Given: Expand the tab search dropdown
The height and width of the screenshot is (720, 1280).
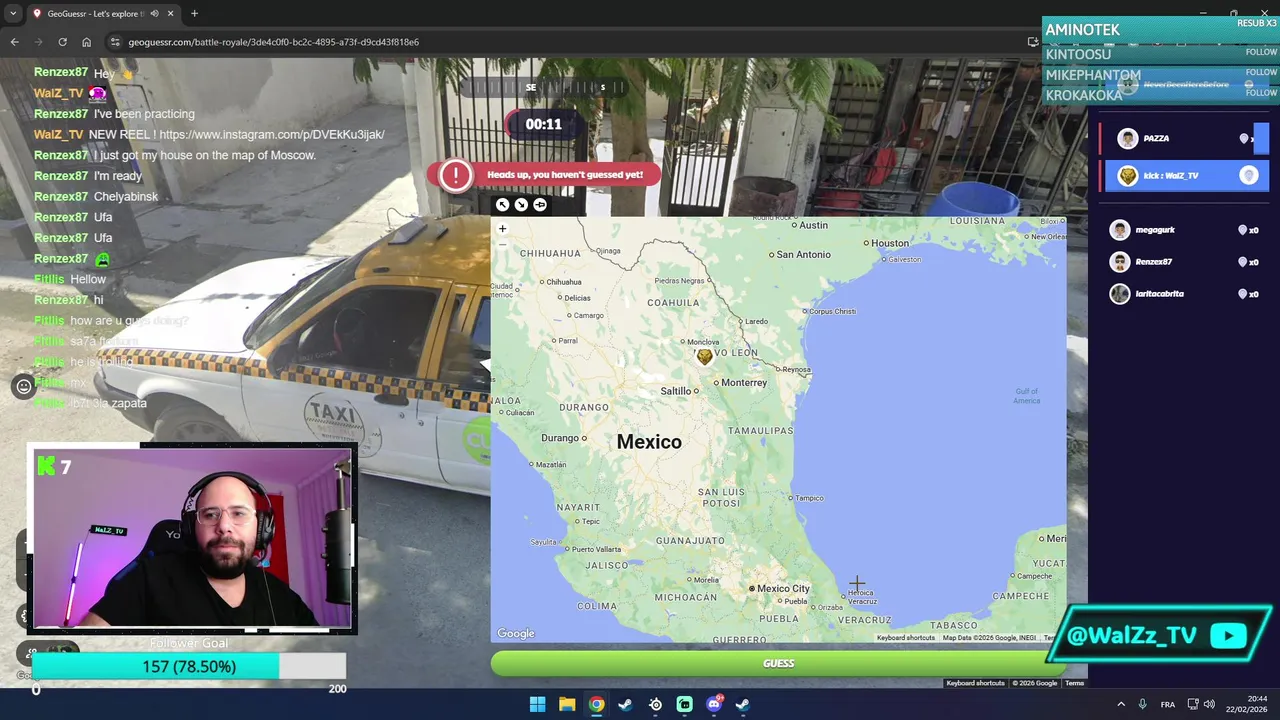Looking at the screenshot, I should click(12, 14).
